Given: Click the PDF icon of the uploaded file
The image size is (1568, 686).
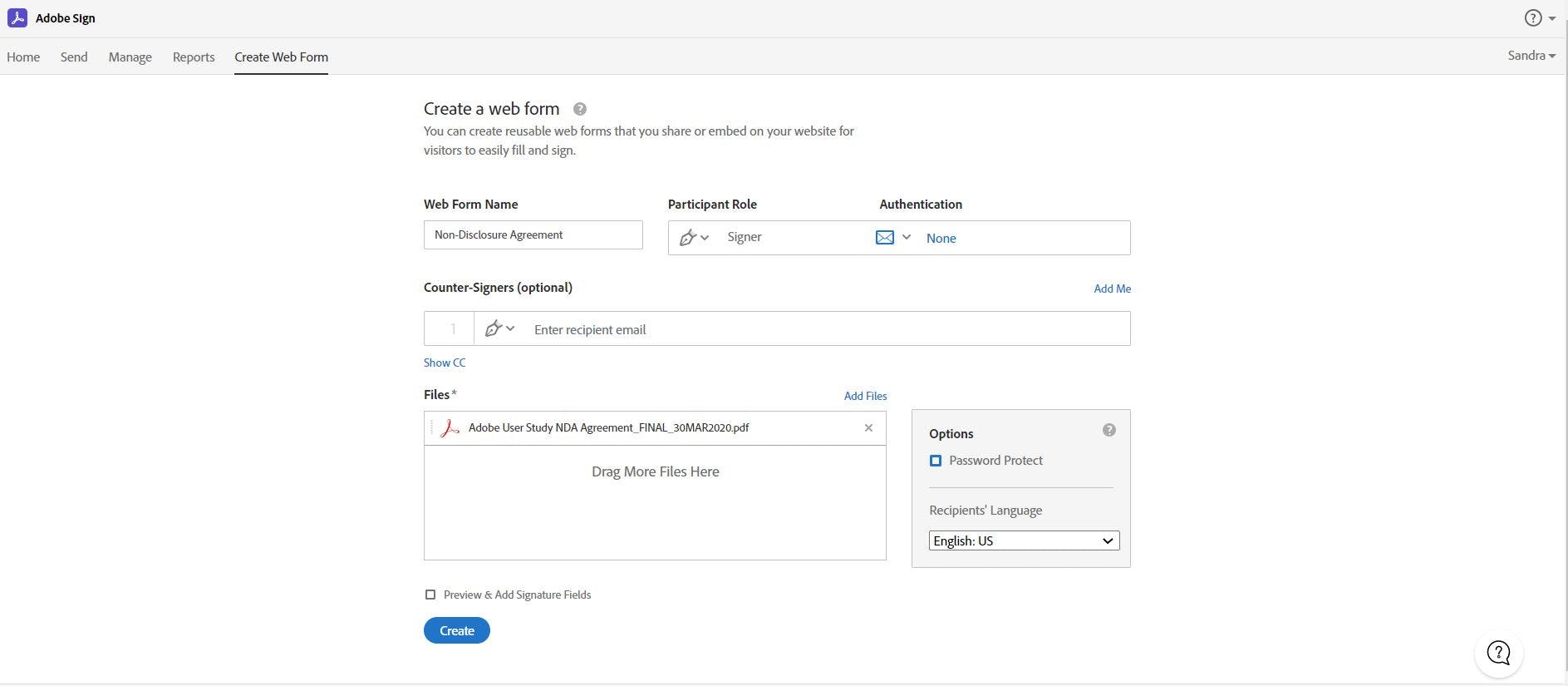Looking at the screenshot, I should (x=450, y=427).
